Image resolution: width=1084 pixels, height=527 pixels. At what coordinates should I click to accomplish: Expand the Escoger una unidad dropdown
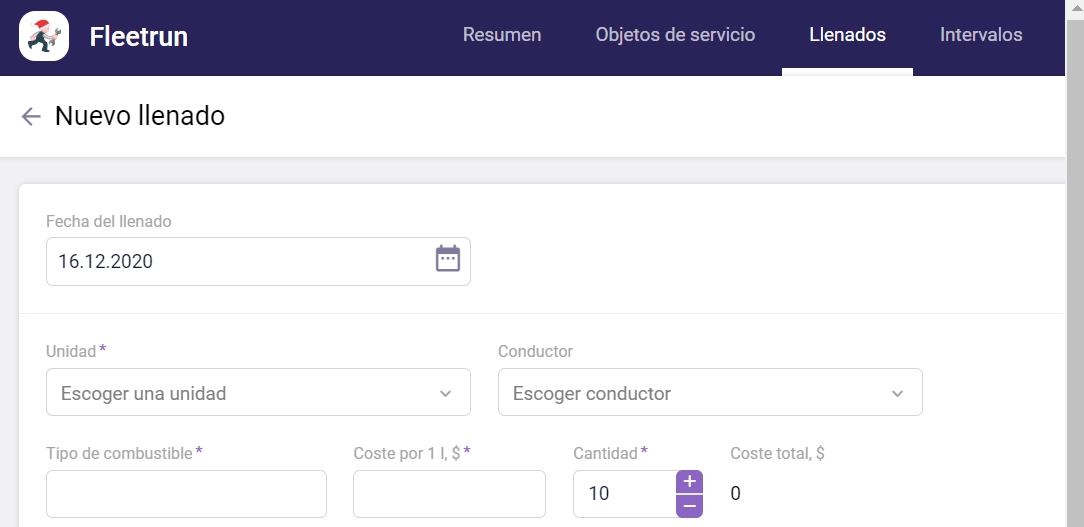(259, 392)
